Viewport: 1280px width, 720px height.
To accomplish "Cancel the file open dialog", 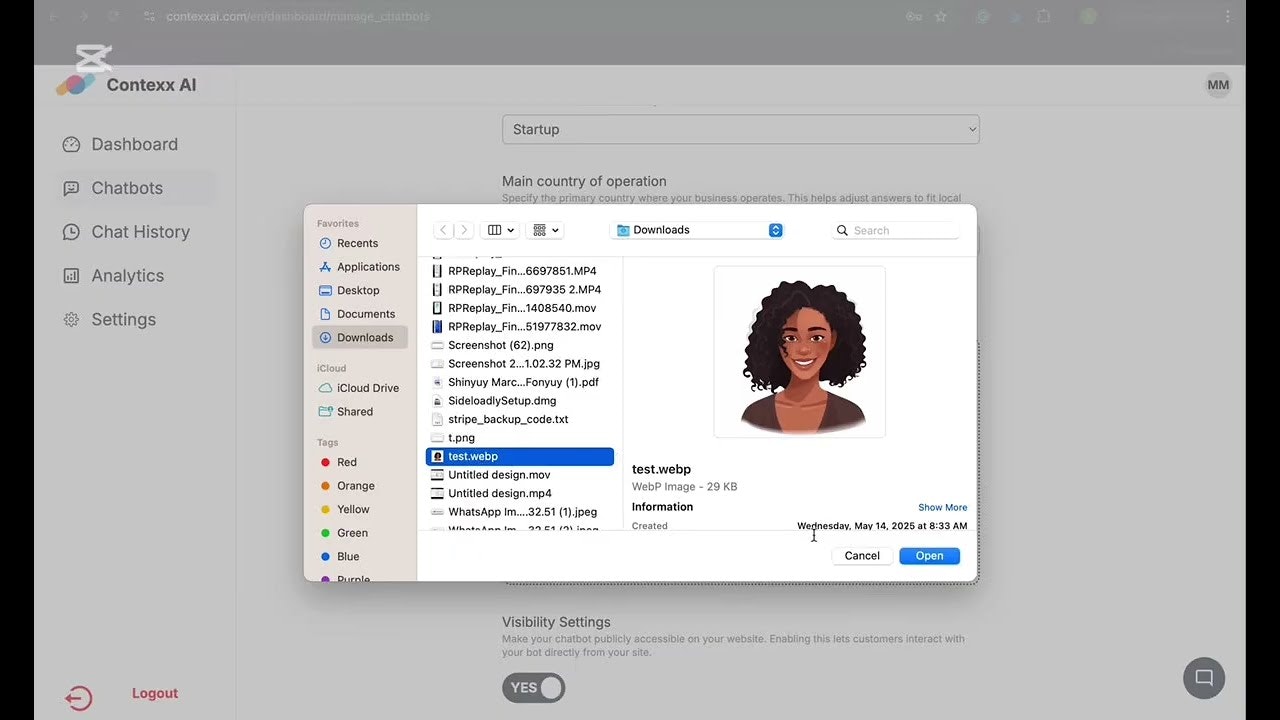I will pyautogui.click(x=862, y=556).
